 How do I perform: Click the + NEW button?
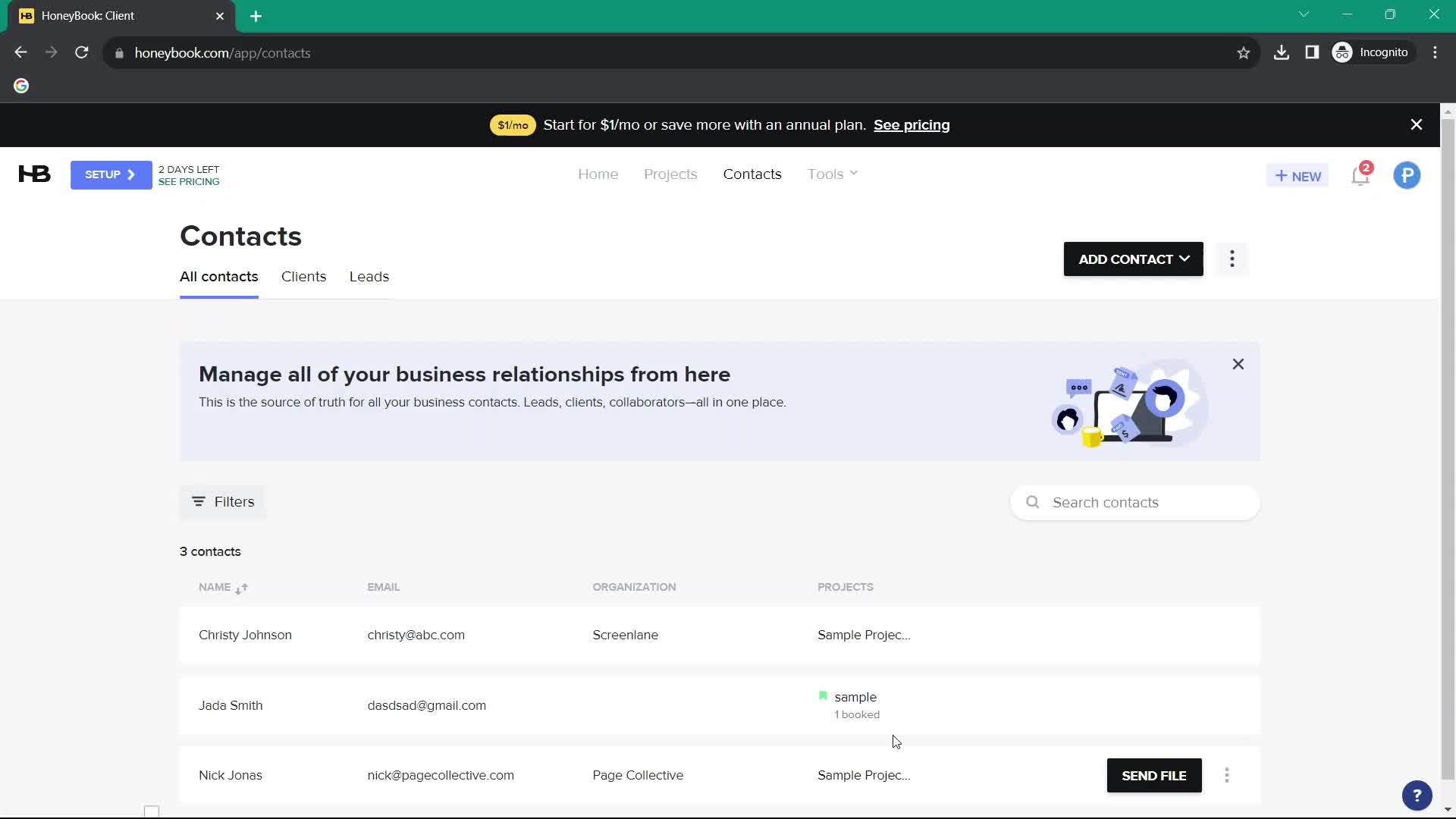click(1298, 176)
